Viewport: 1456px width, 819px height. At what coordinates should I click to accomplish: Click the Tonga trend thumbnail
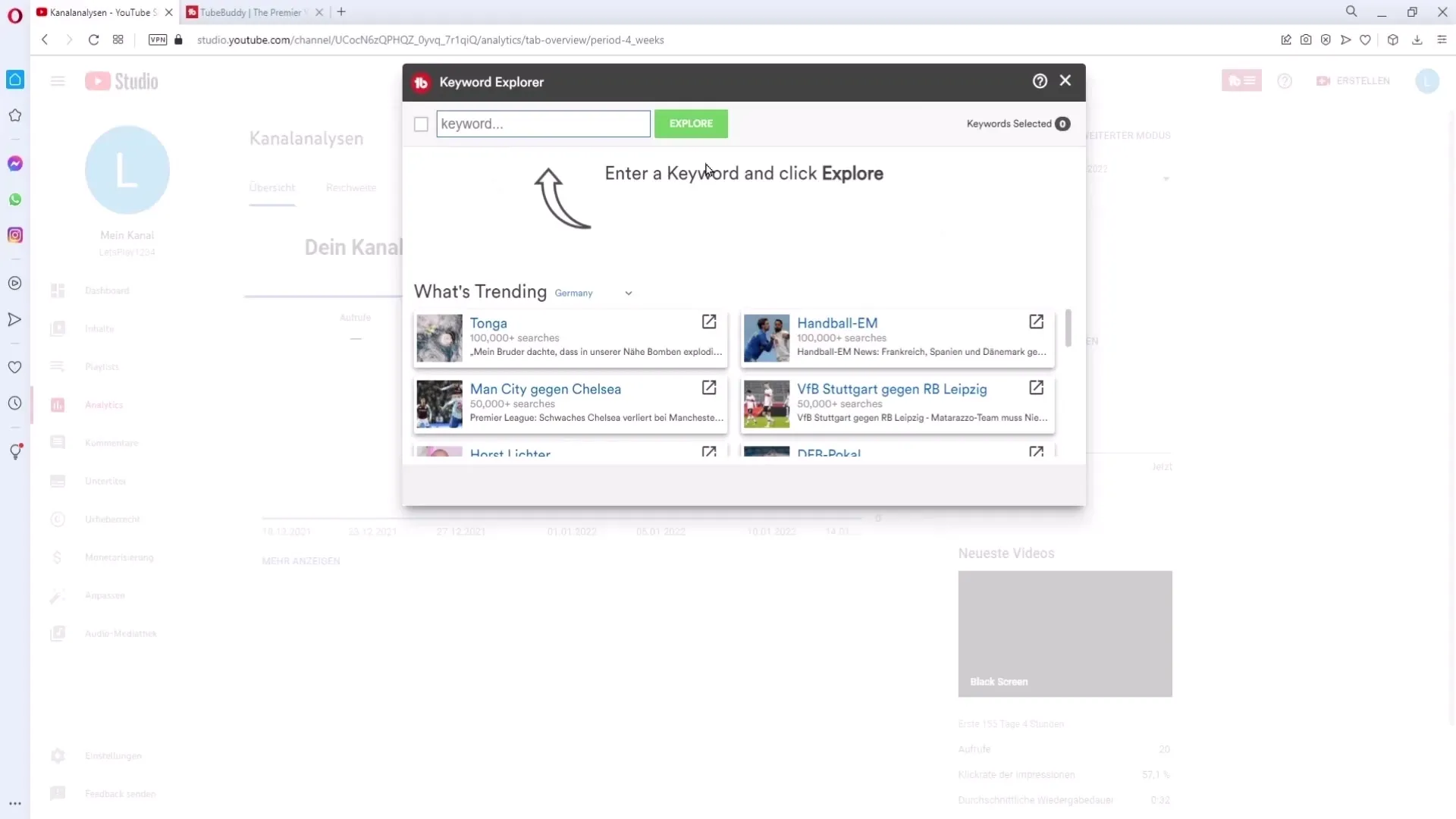(439, 338)
